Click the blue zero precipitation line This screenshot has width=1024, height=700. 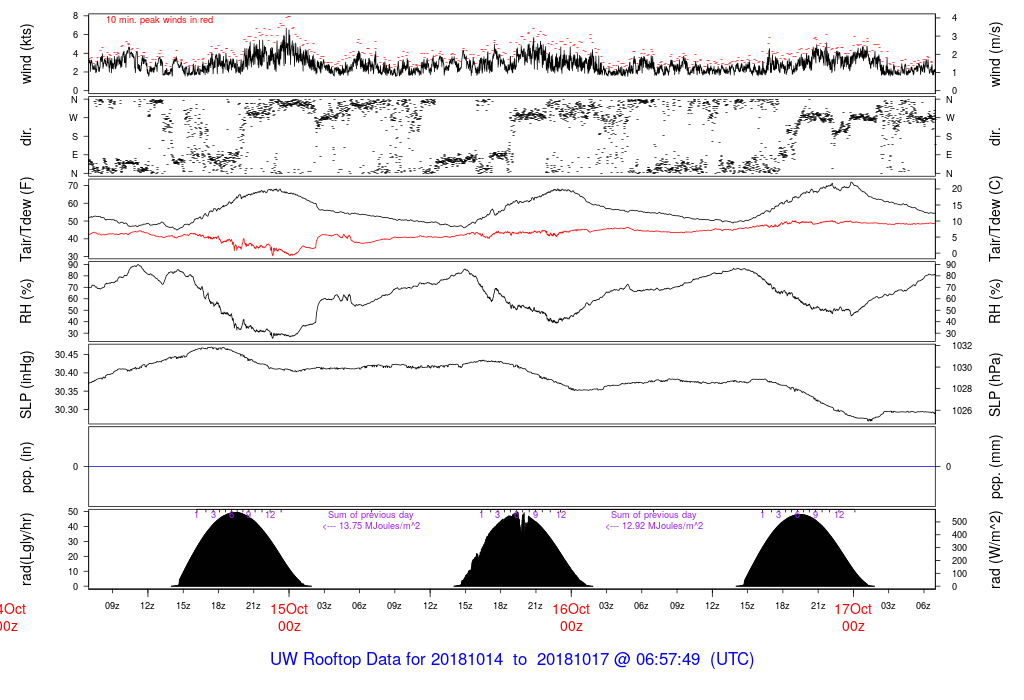pyautogui.click(x=512, y=467)
